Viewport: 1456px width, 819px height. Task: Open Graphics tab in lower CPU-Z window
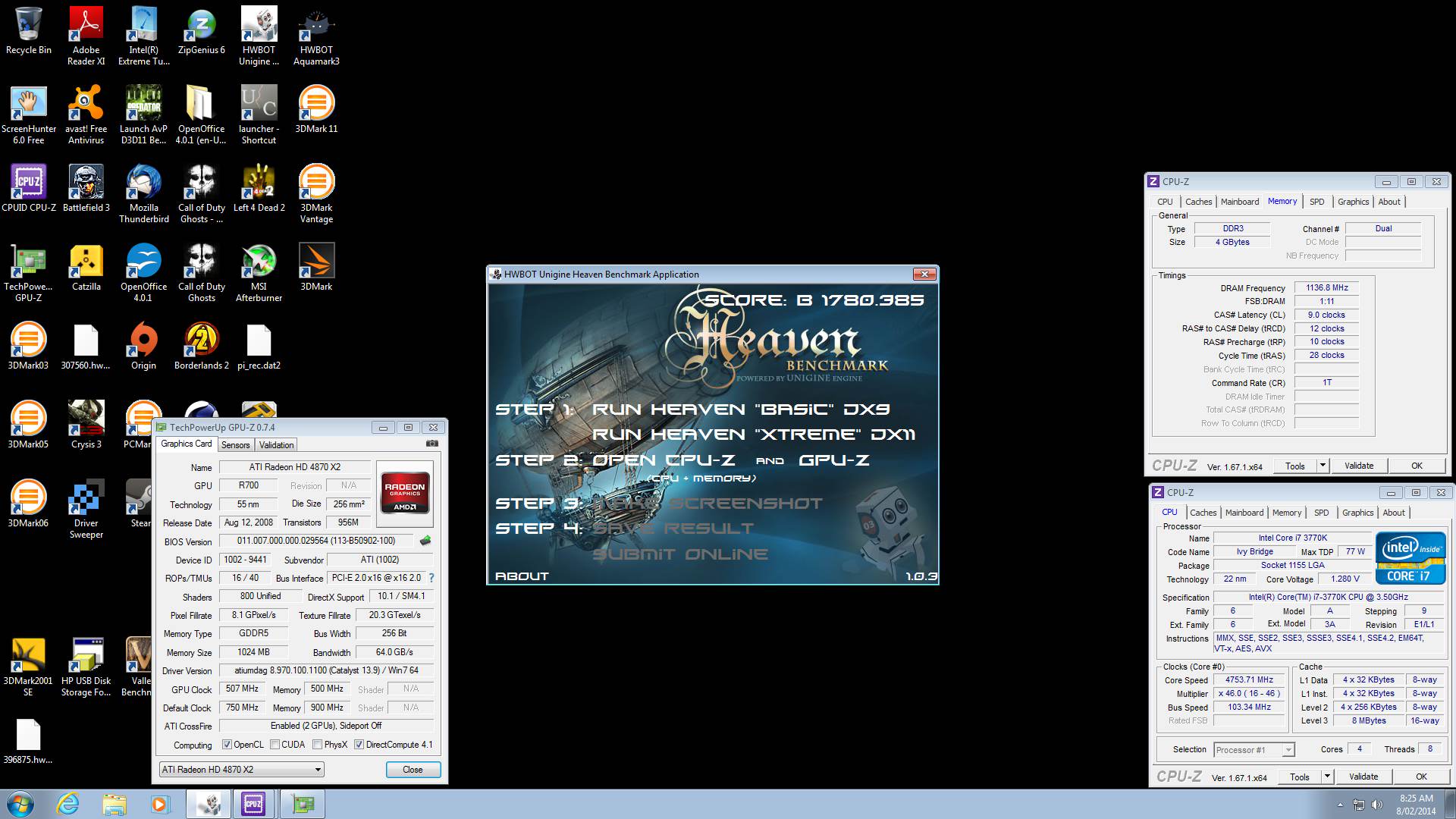point(1357,513)
